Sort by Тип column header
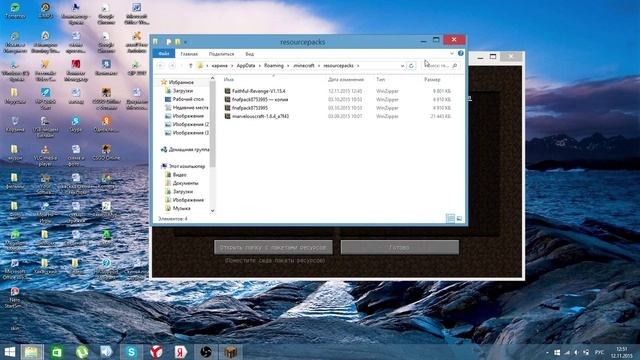 [380, 80]
